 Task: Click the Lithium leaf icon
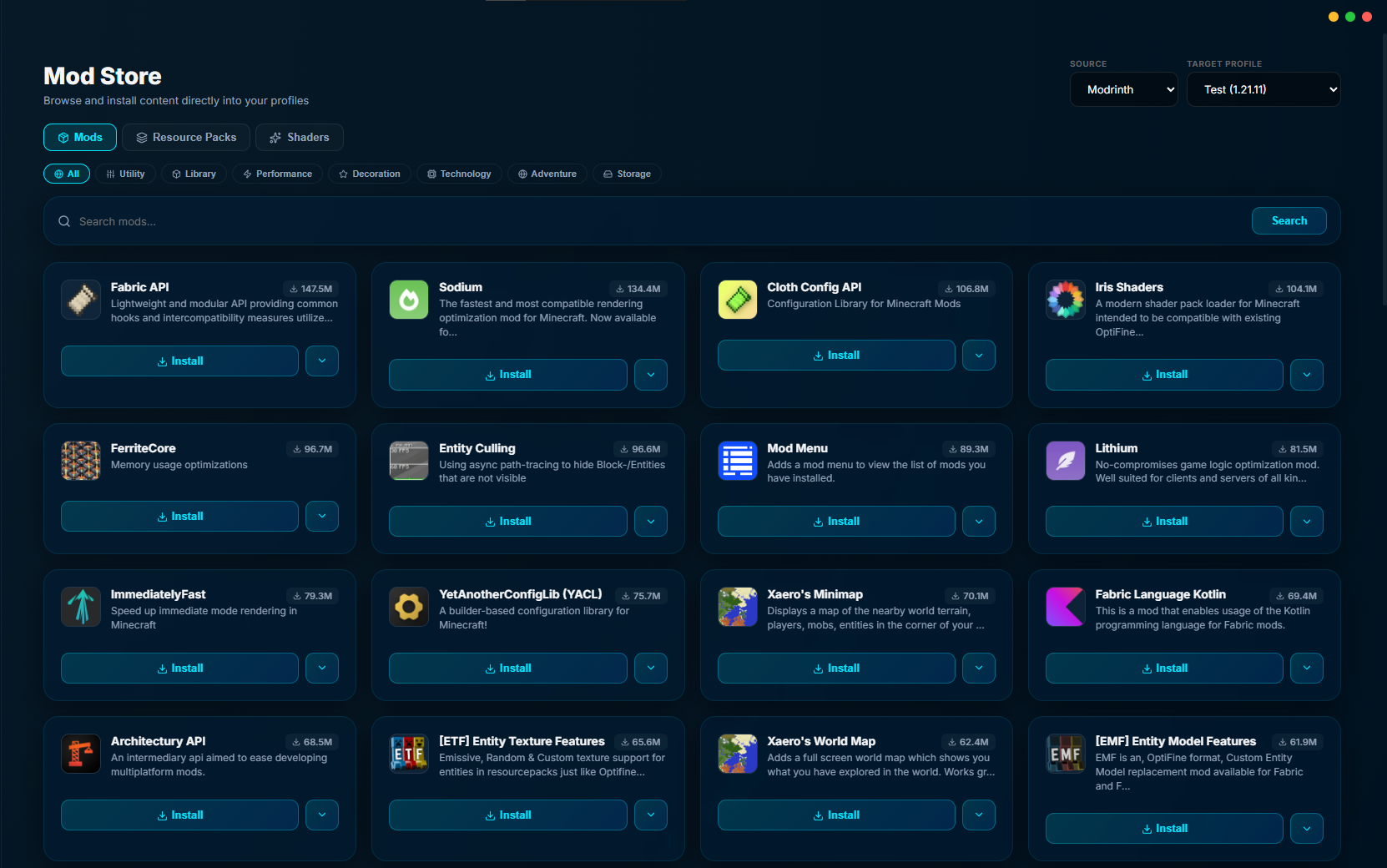coord(1065,460)
